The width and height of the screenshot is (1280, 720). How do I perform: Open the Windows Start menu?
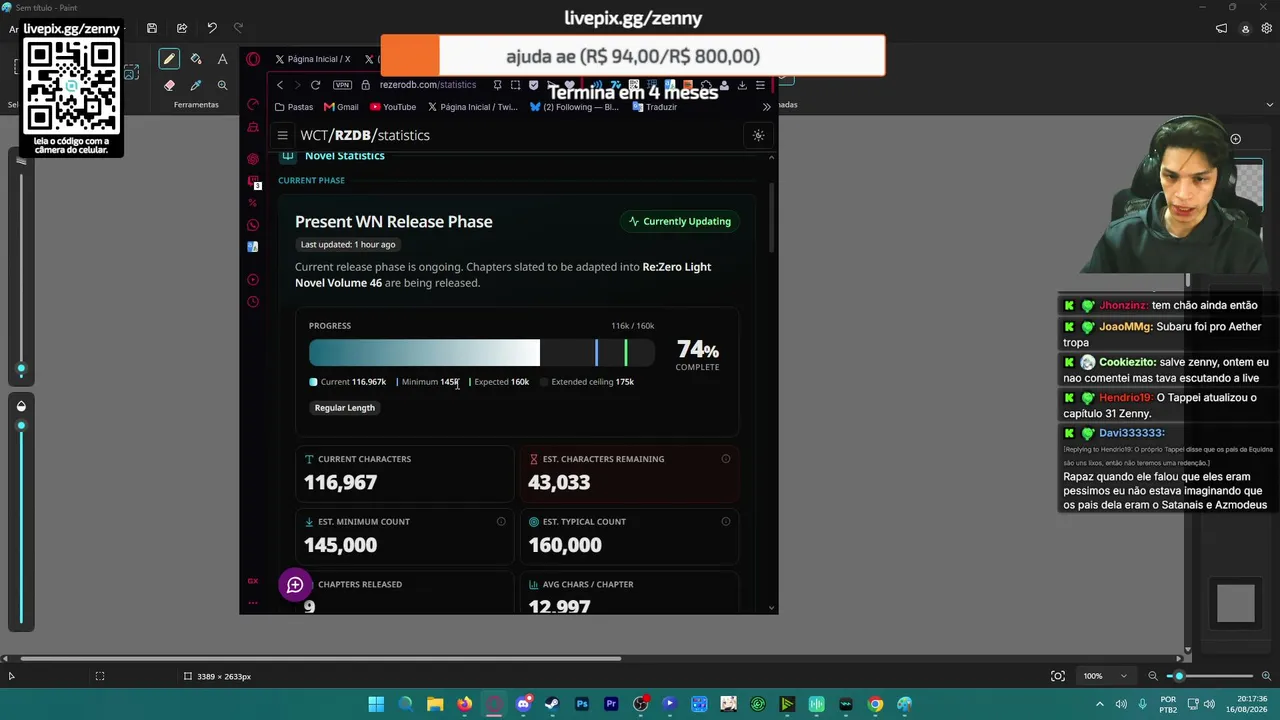376,704
